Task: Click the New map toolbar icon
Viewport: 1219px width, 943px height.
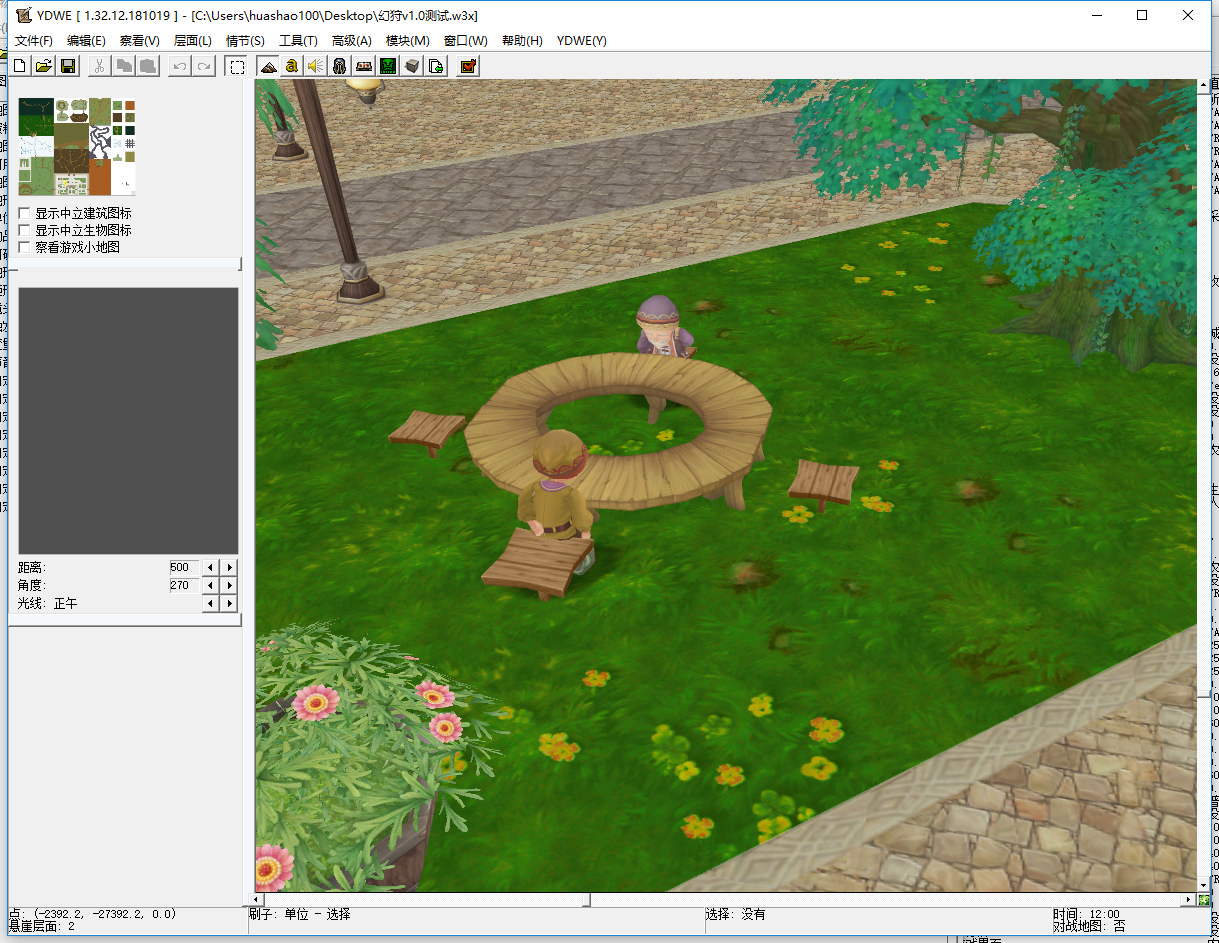Action: pos(19,66)
